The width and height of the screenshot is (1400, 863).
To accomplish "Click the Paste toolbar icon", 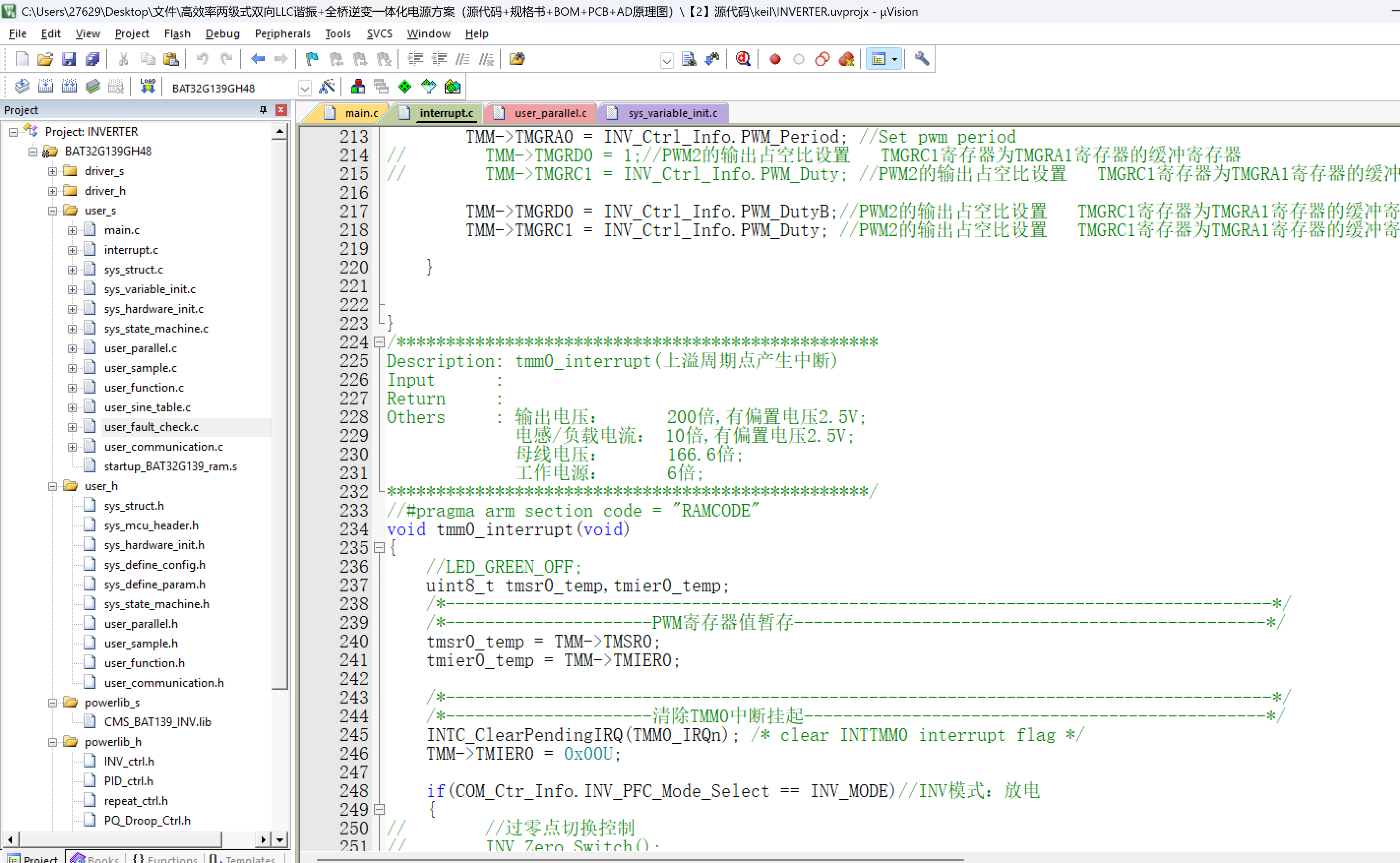I will point(171,59).
